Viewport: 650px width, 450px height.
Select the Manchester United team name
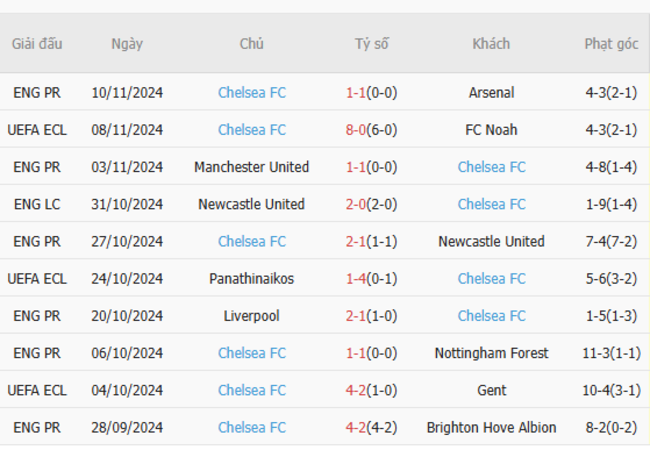coord(252,167)
